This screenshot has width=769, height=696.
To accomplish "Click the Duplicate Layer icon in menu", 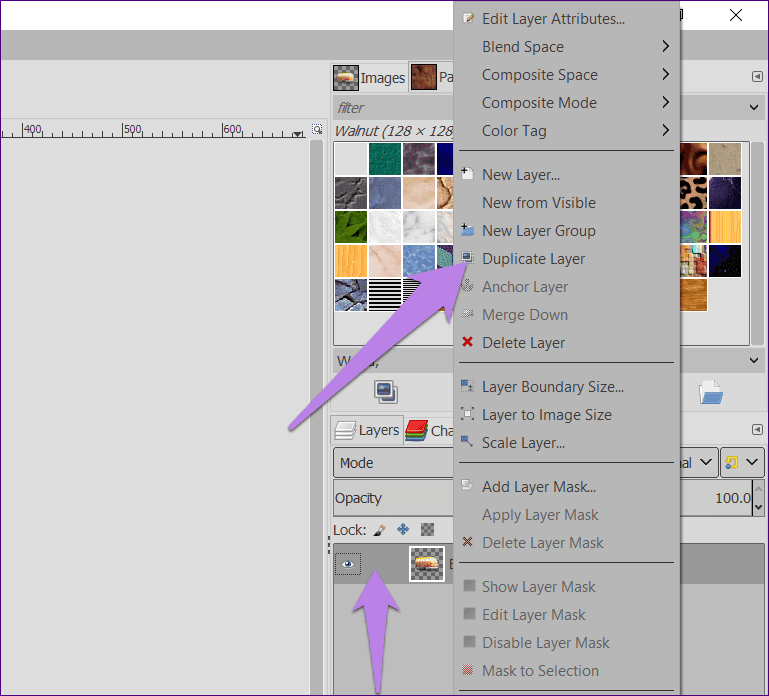I will tap(467, 258).
